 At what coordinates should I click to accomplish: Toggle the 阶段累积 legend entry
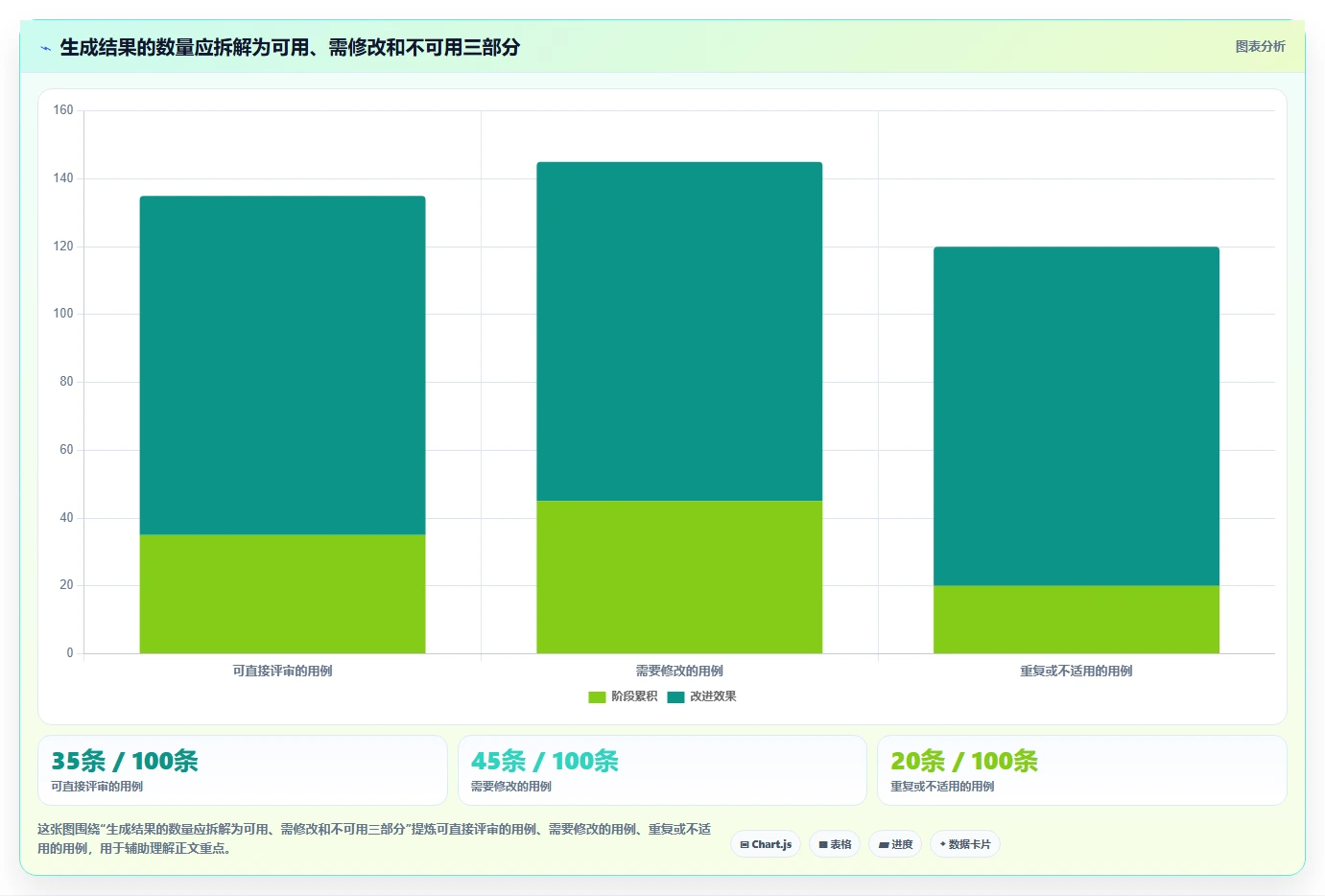pyautogui.click(x=623, y=696)
